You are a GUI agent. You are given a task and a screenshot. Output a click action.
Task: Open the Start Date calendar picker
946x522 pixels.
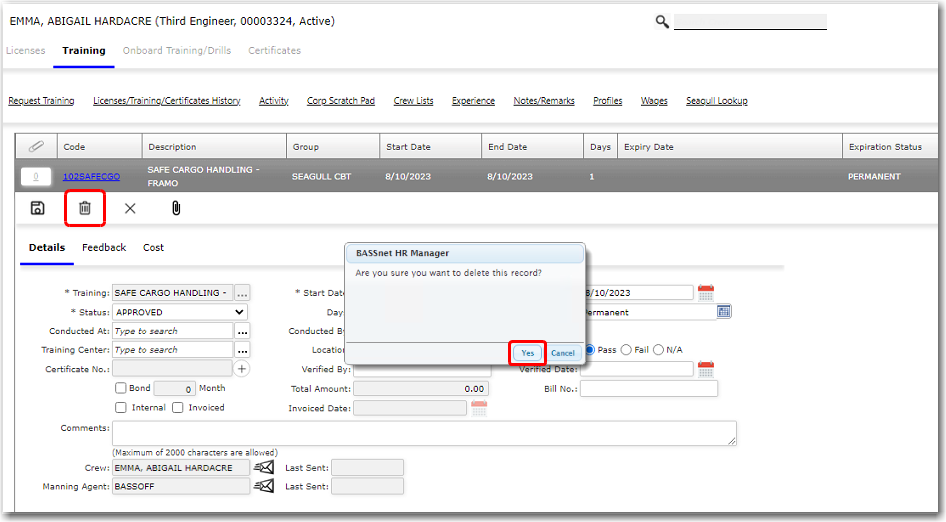point(706,293)
